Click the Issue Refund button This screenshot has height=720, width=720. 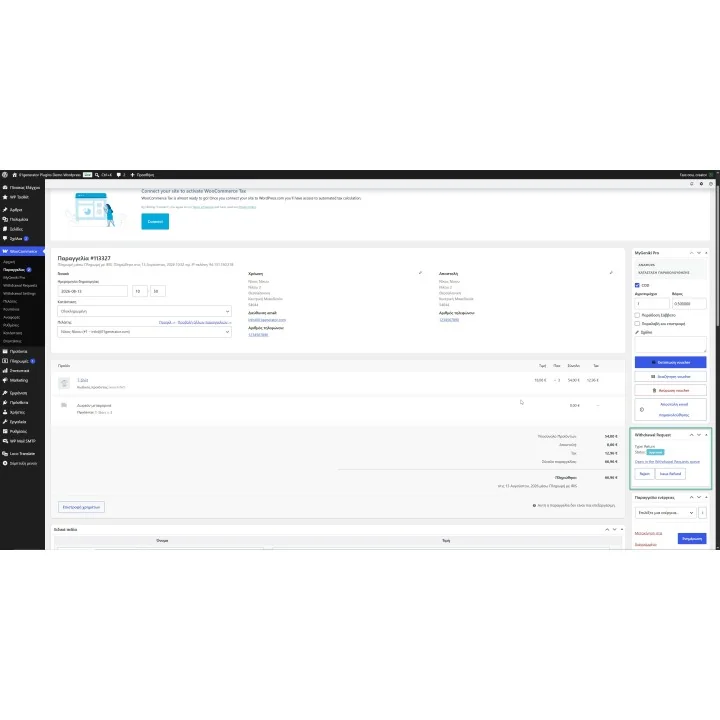pos(670,473)
